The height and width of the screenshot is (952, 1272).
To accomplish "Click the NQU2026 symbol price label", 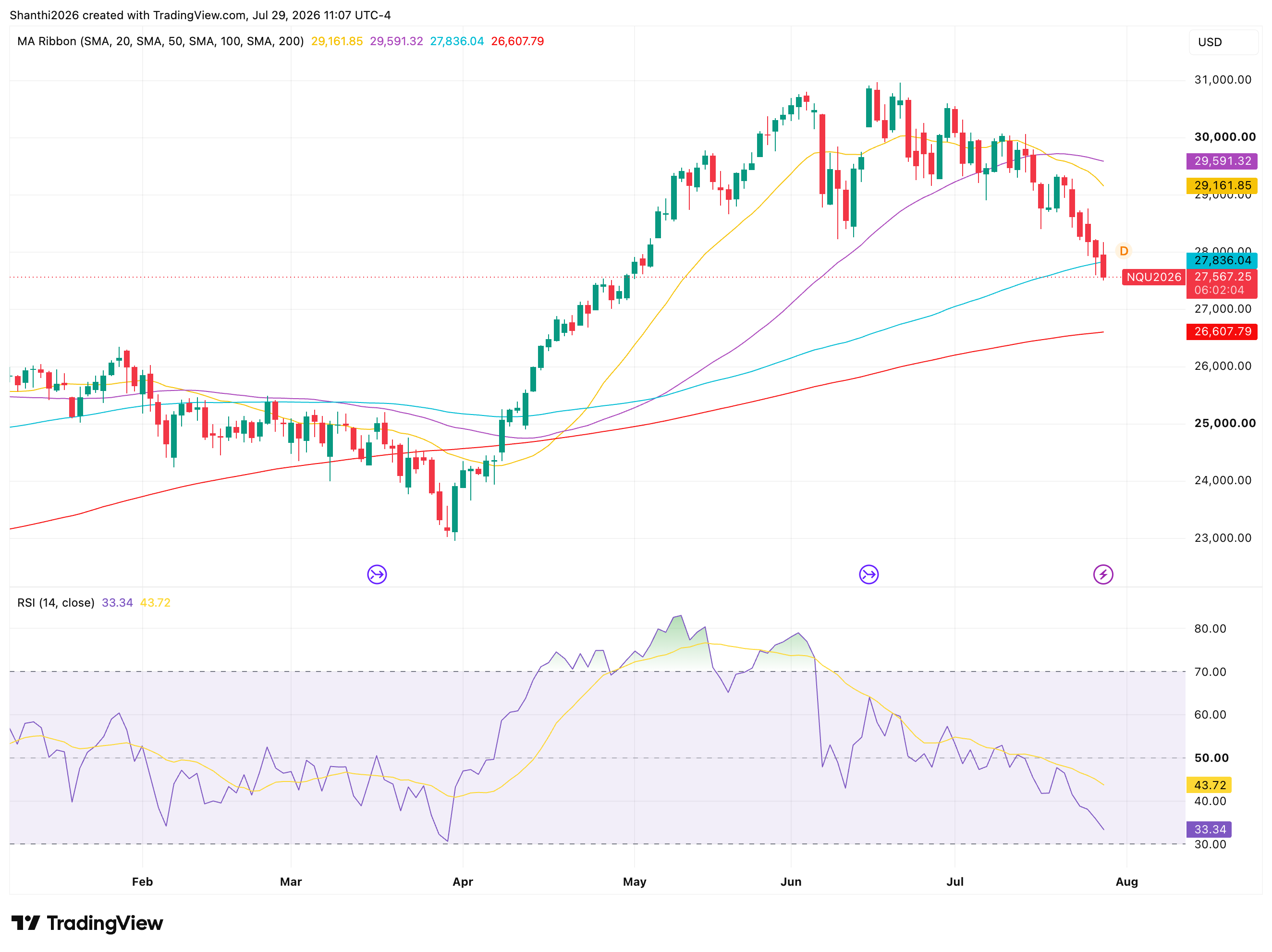I will pos(1153,277).
